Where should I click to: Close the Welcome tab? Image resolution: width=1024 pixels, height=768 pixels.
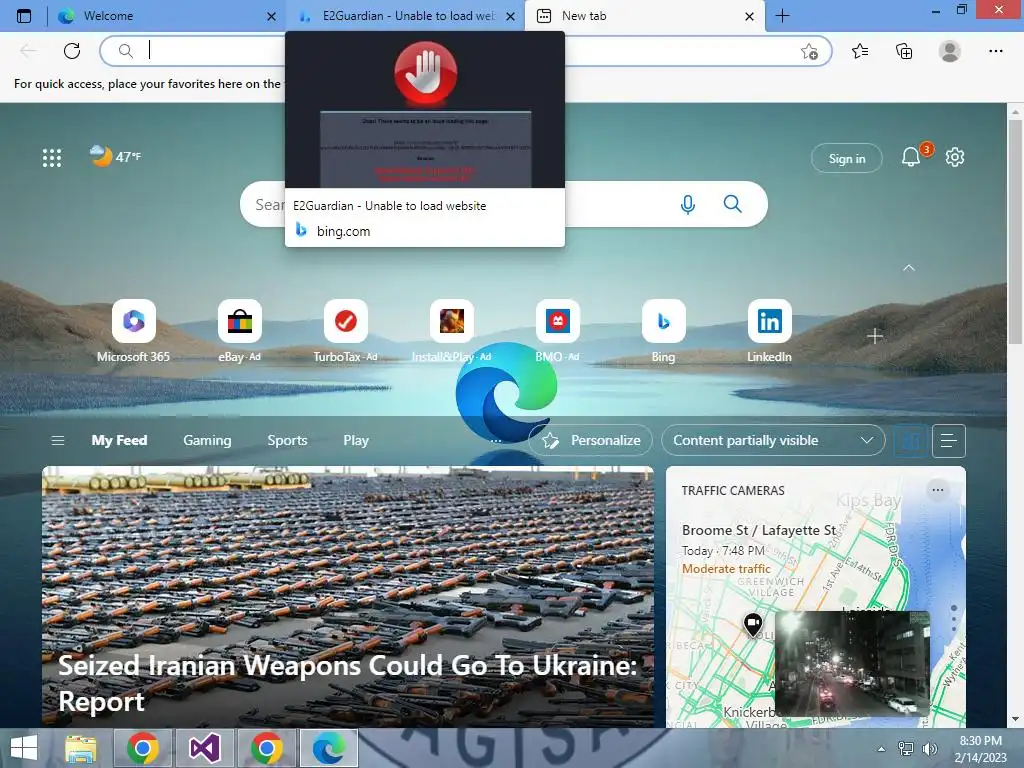click(271, 16)
